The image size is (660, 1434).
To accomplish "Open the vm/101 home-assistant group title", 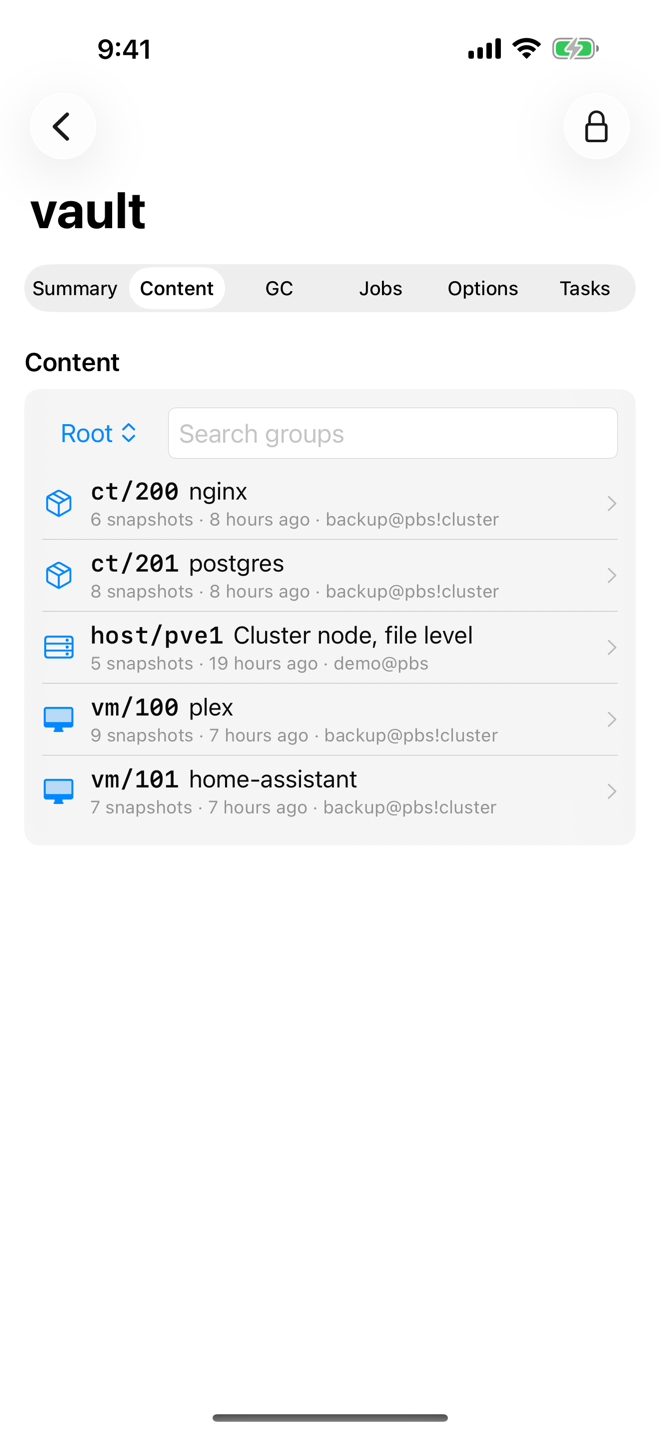I will tap(224, 779).
